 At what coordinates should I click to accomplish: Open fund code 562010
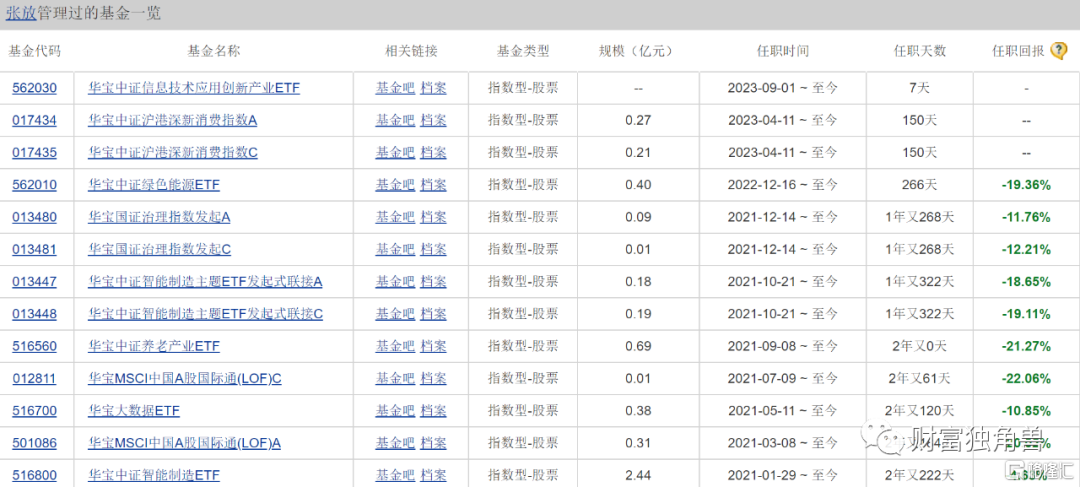pyautogui.click(x=34, y=185)
